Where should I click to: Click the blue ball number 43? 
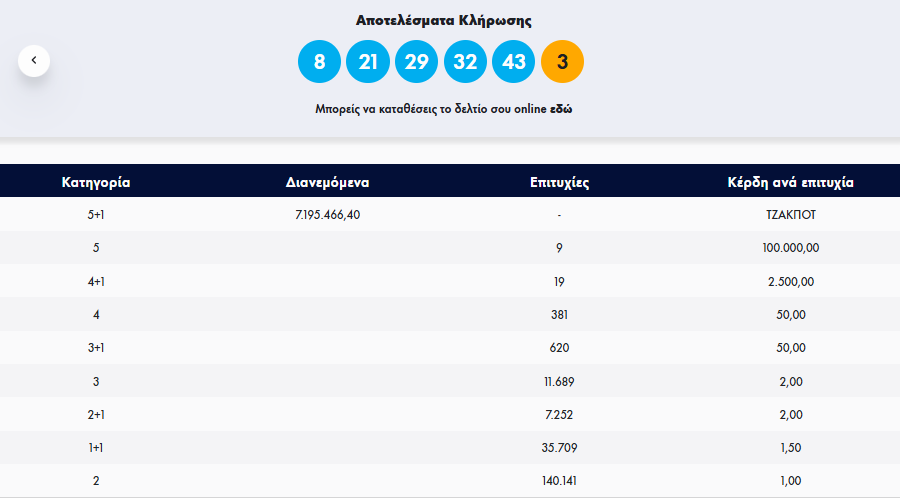tap(514, 62)
